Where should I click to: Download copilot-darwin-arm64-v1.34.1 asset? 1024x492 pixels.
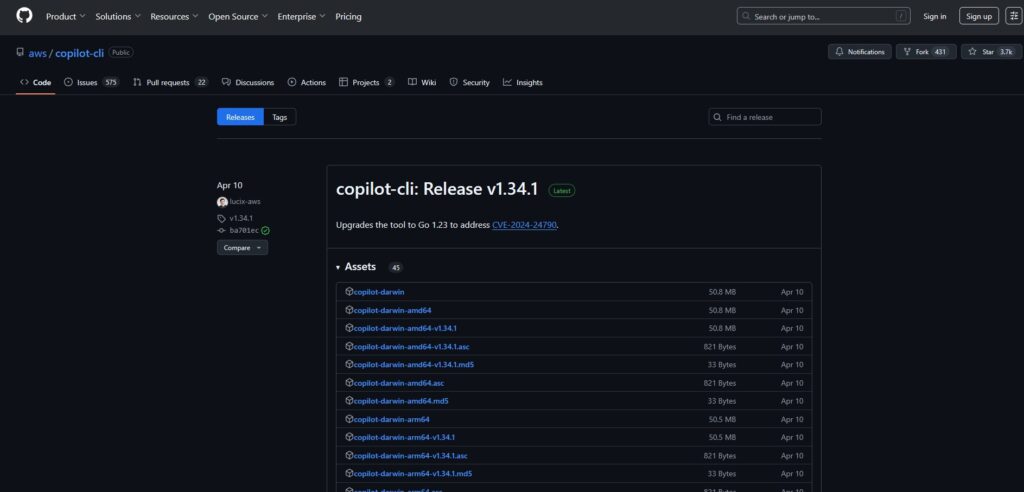pos(404,437)
